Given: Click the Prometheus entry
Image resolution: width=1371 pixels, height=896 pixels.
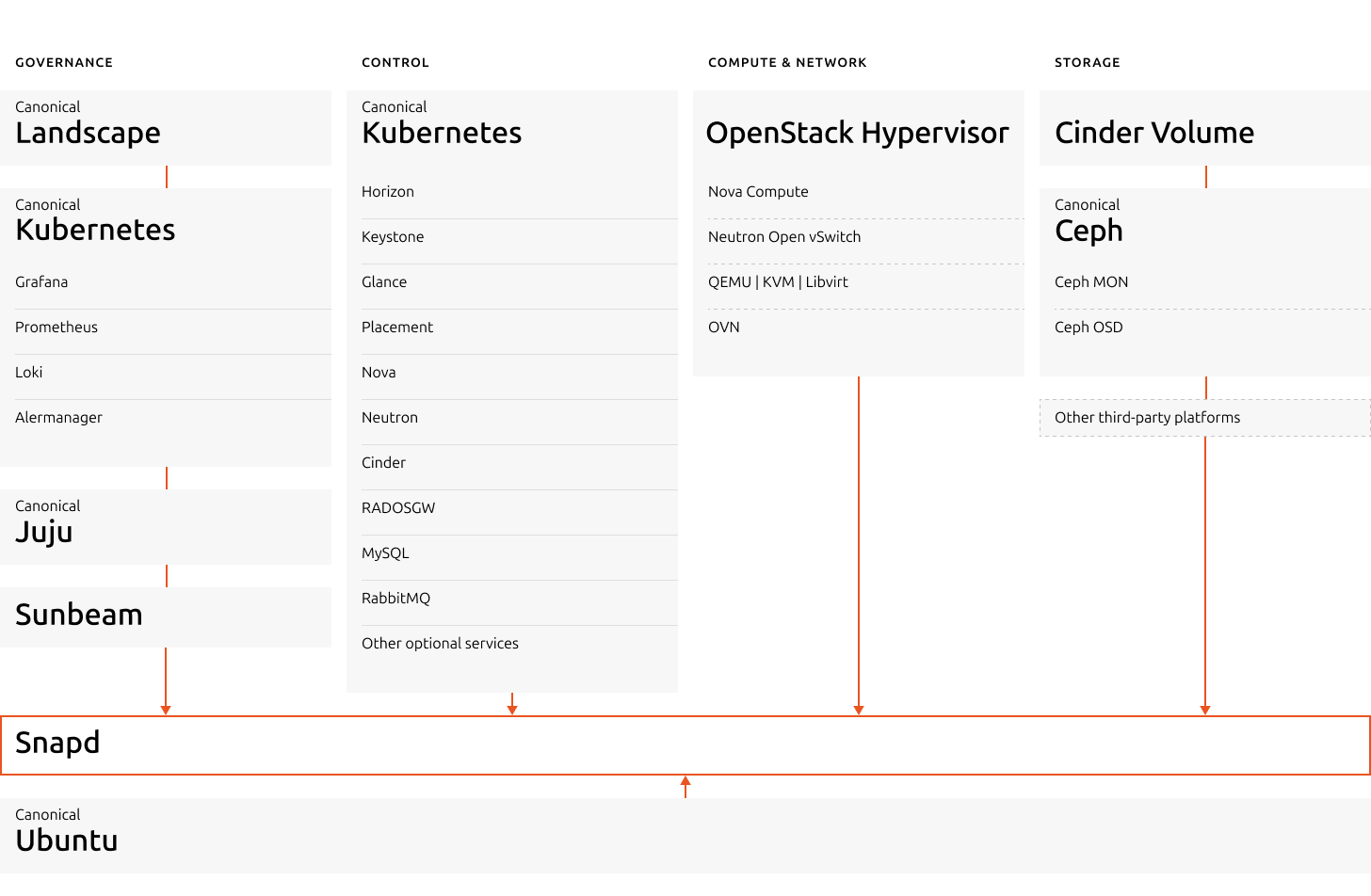Looking at the screenshot, I should tap(56, 328).
